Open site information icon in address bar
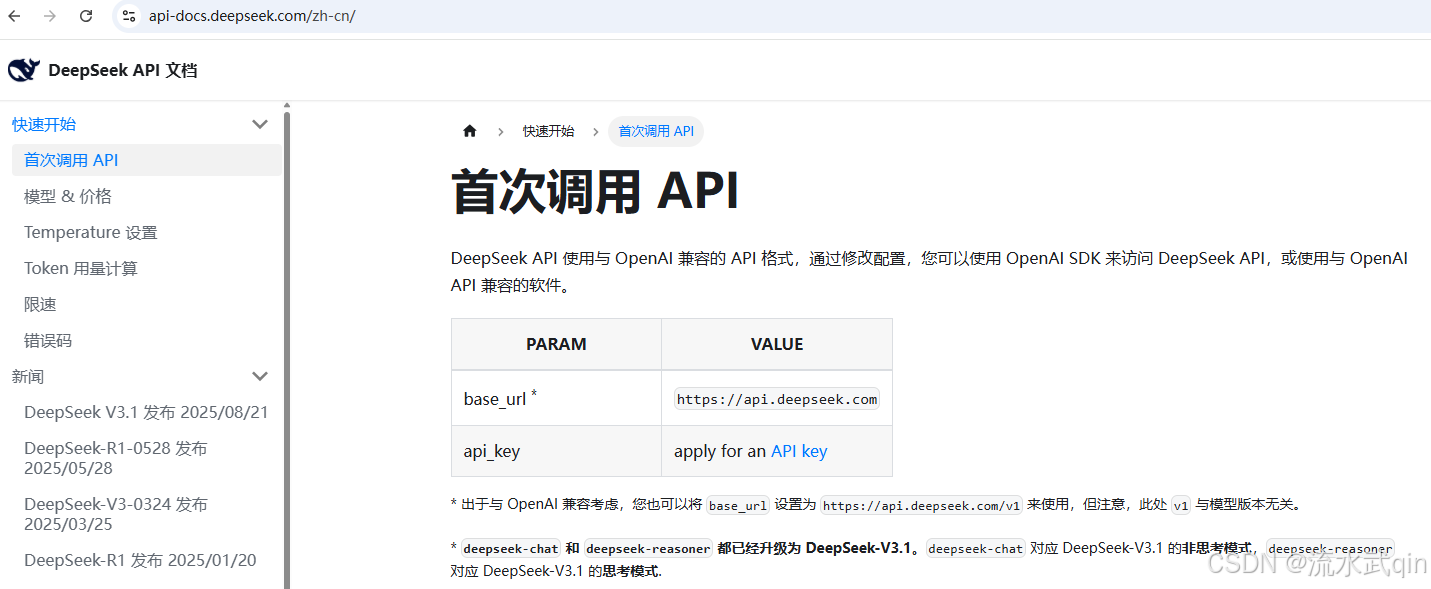 pyautogui.click(x=128, y=16)
